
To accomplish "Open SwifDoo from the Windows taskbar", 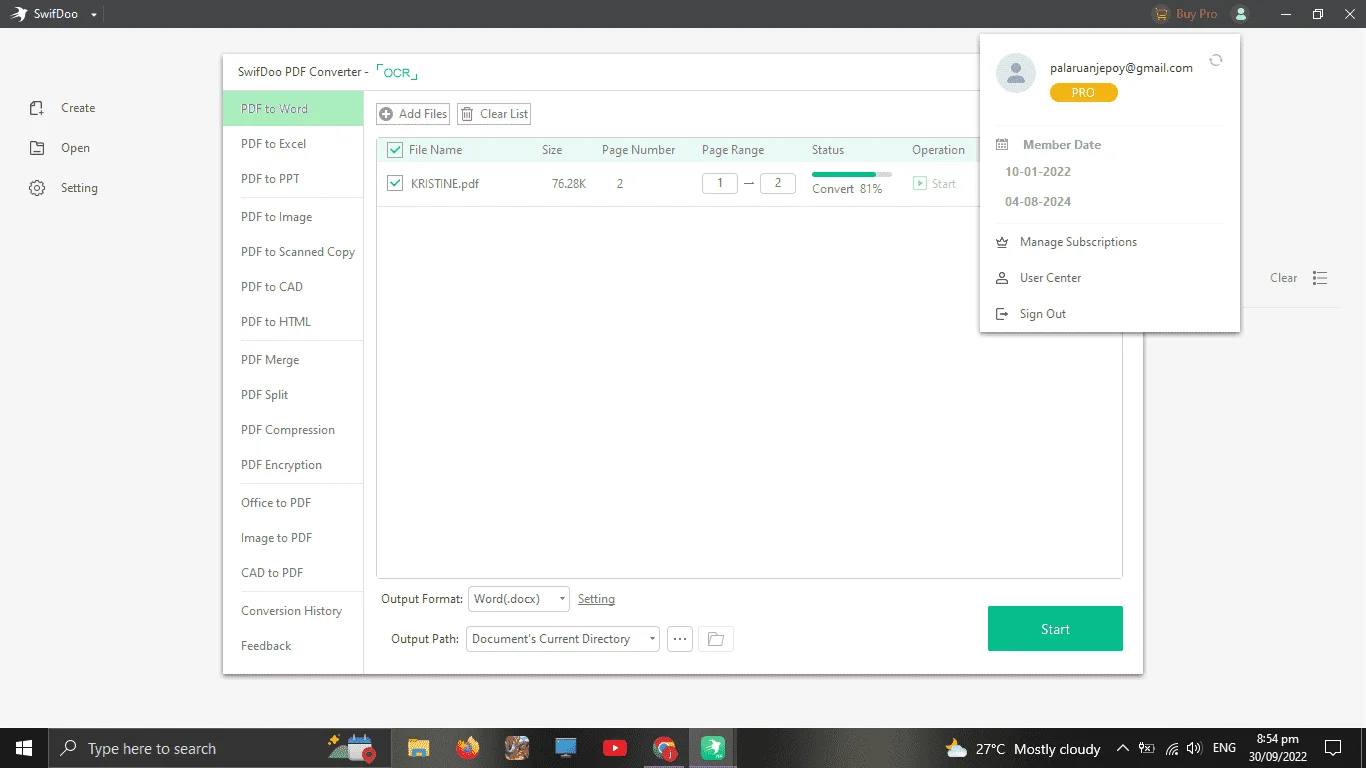I will click(x=713, y=748).
